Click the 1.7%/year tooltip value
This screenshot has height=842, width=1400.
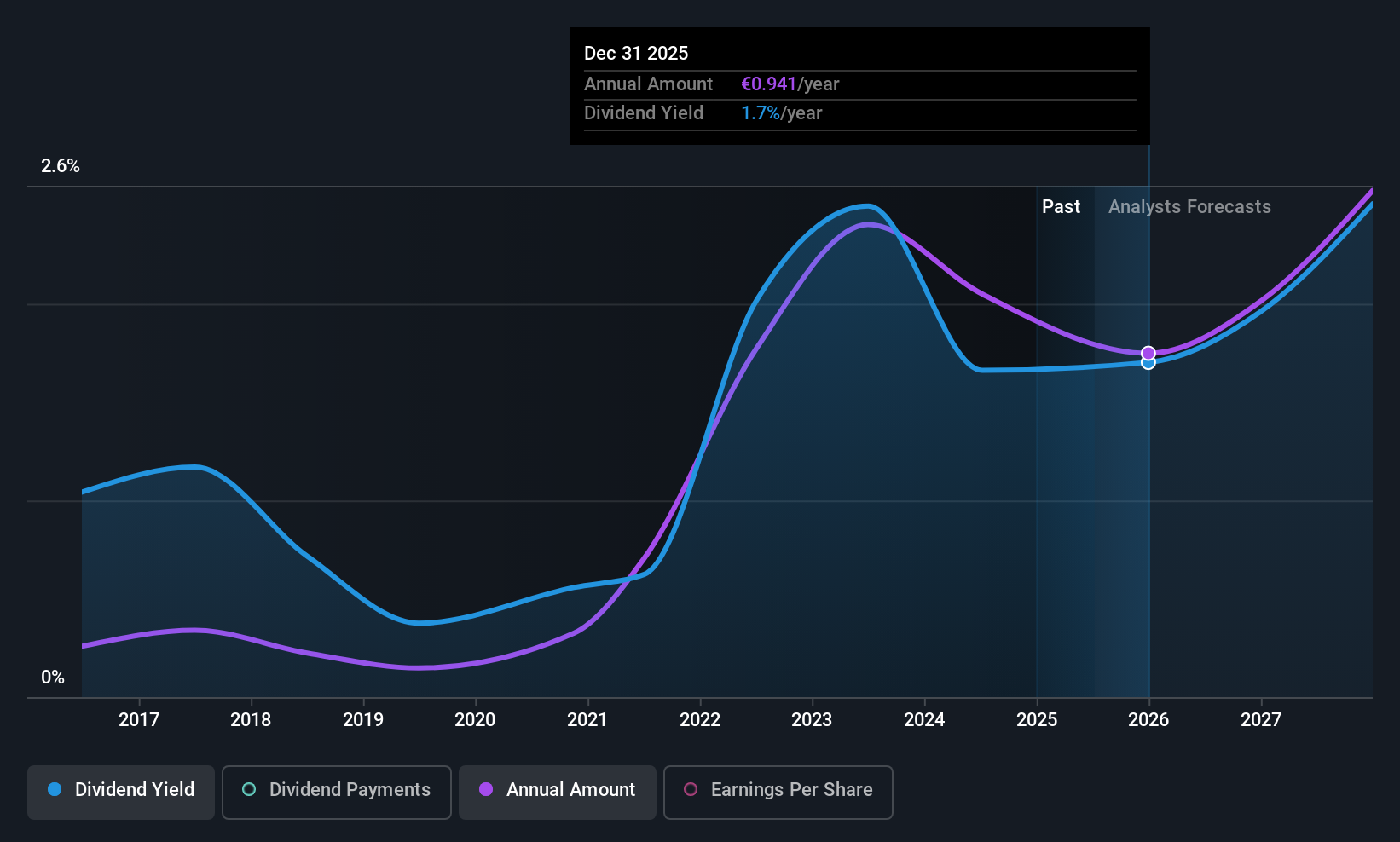coord(782,113)
